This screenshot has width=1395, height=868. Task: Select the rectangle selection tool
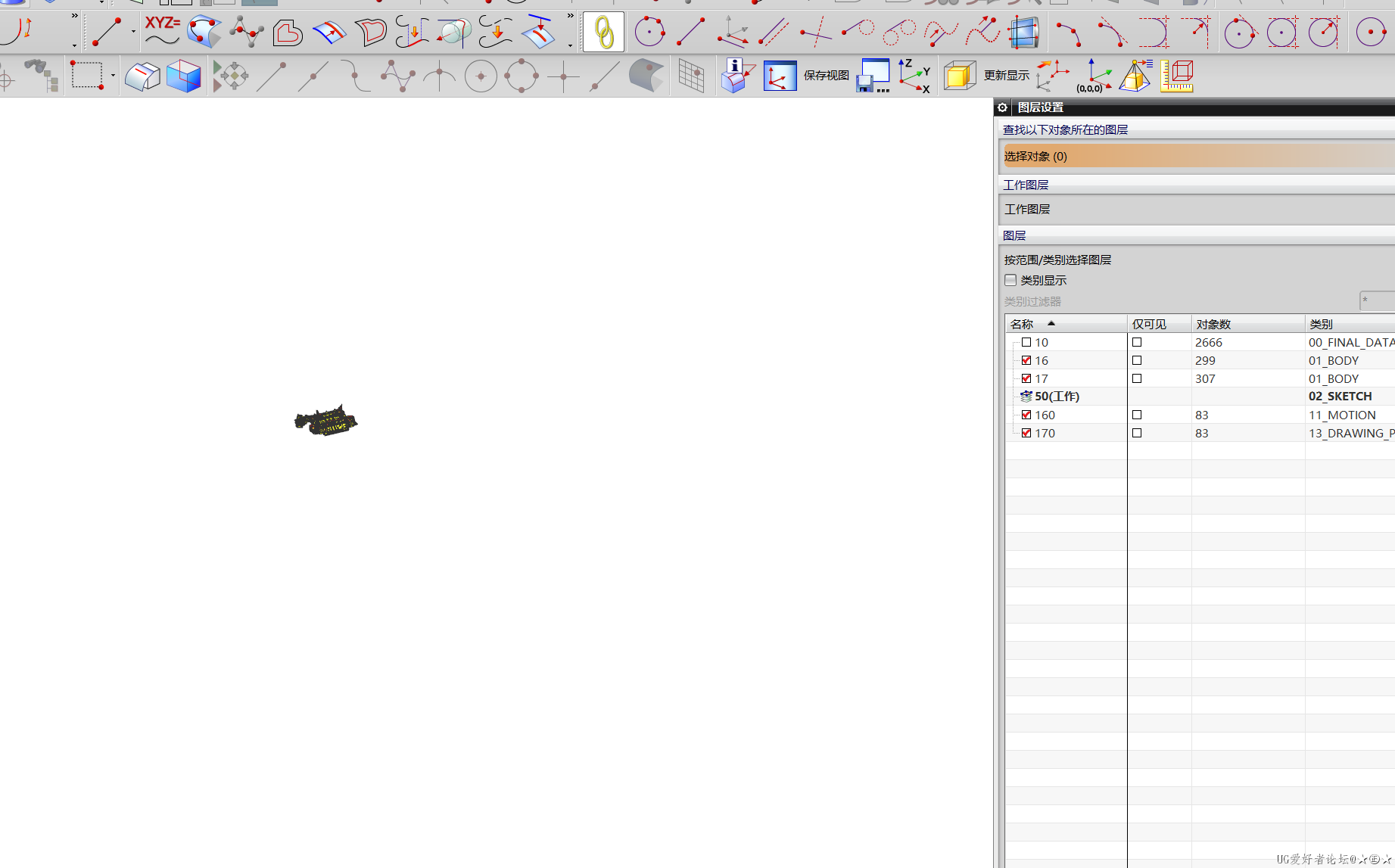87,76
